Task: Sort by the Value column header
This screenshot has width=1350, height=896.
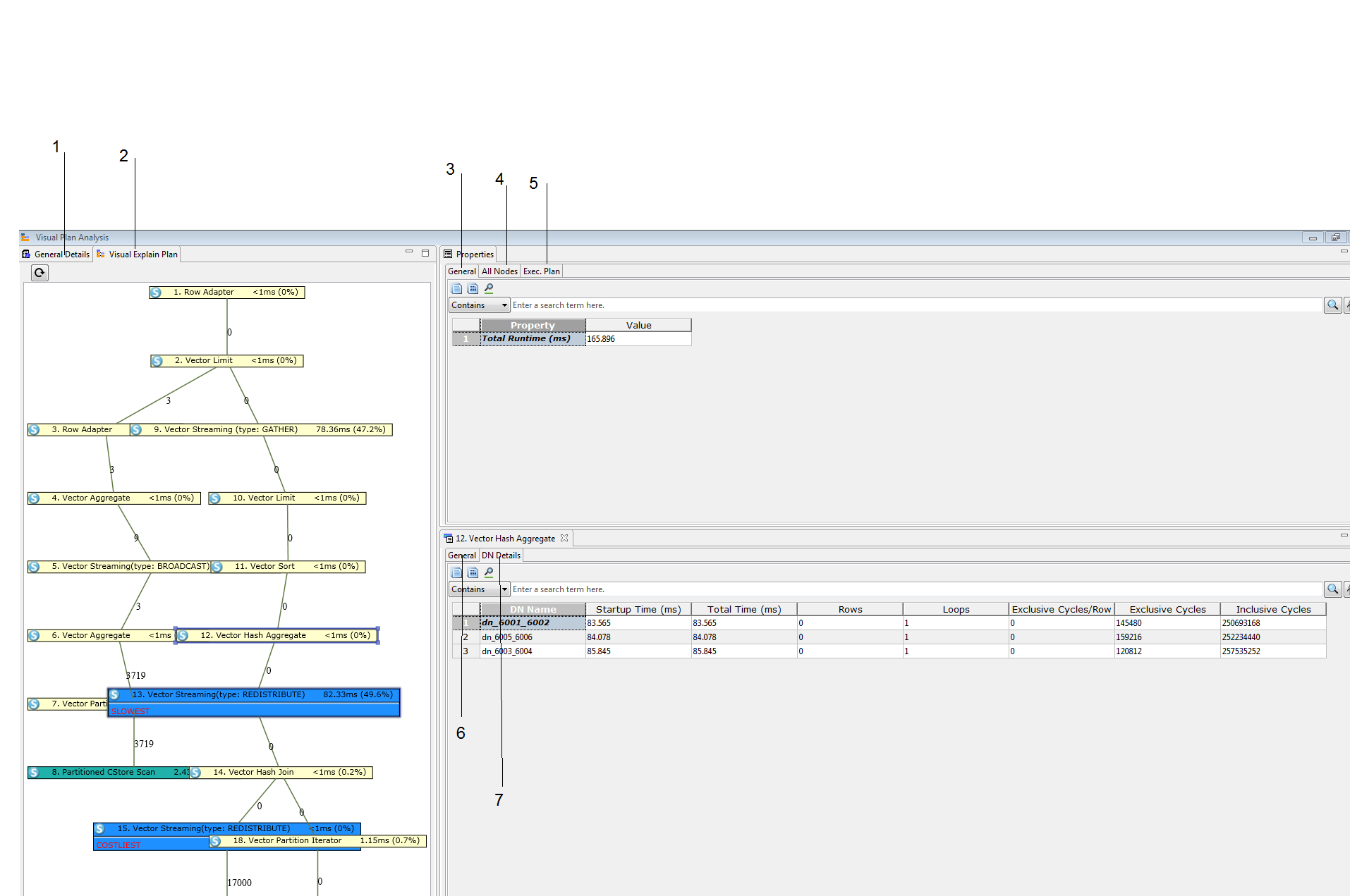Action: [638, 325]
